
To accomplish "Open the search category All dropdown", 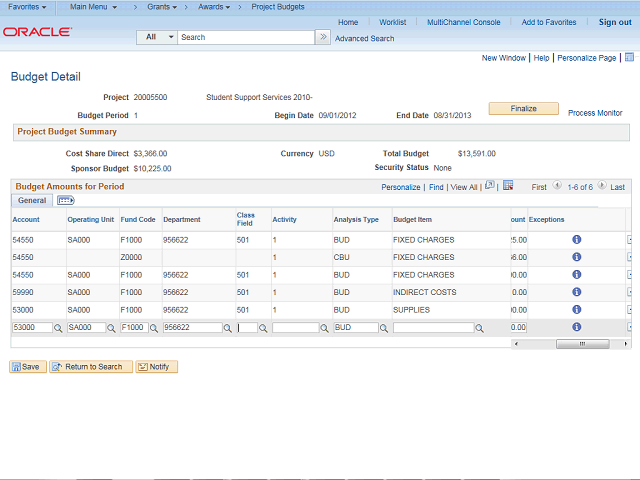I will click(157, 37).
